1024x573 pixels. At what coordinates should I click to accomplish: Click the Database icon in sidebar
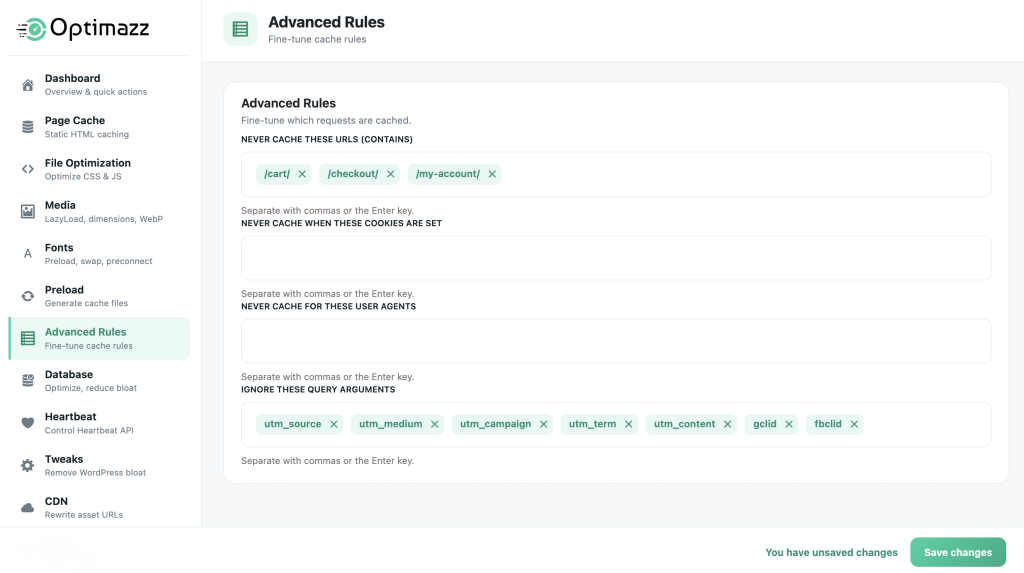[27, 380]
